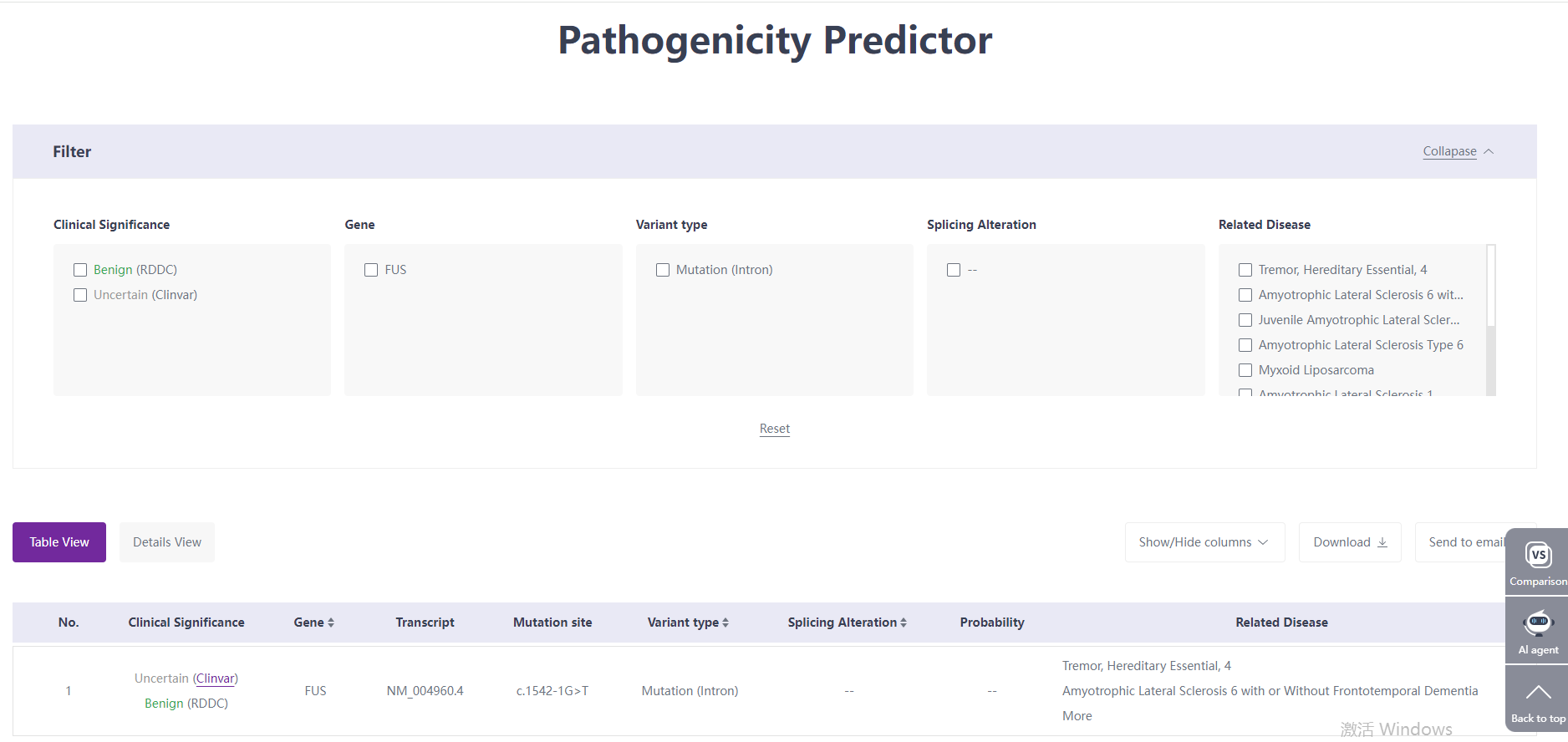
Task: Open the AI agent robot icon
Action: click(1538, 623)
